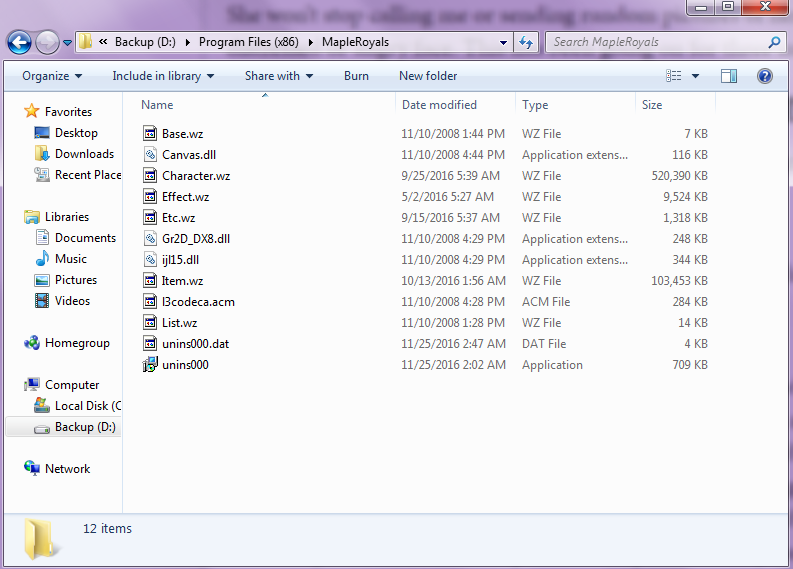Sort files by the Size column
The height and width of the screenshot is (569, 793).
(652, 105)
